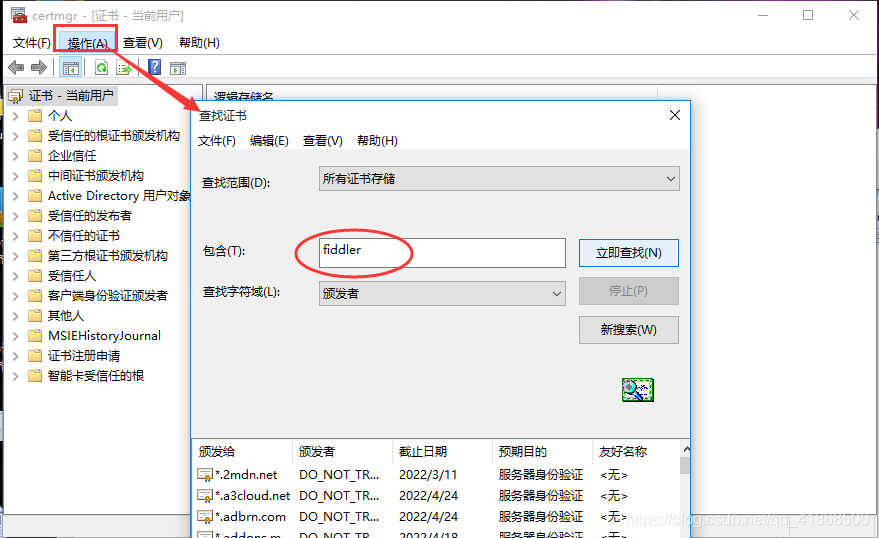The image size is (879, 538).
Task: Expand 中间证书颁发机构 node
Action: coord(16,176)
